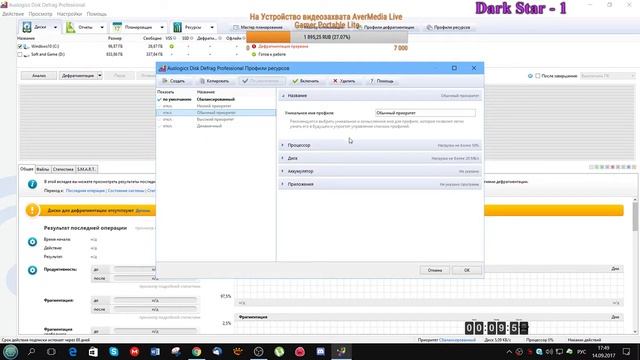Click the yellow warning icon in the banner
Screen dimensions: 640x360
click(32, 210)
